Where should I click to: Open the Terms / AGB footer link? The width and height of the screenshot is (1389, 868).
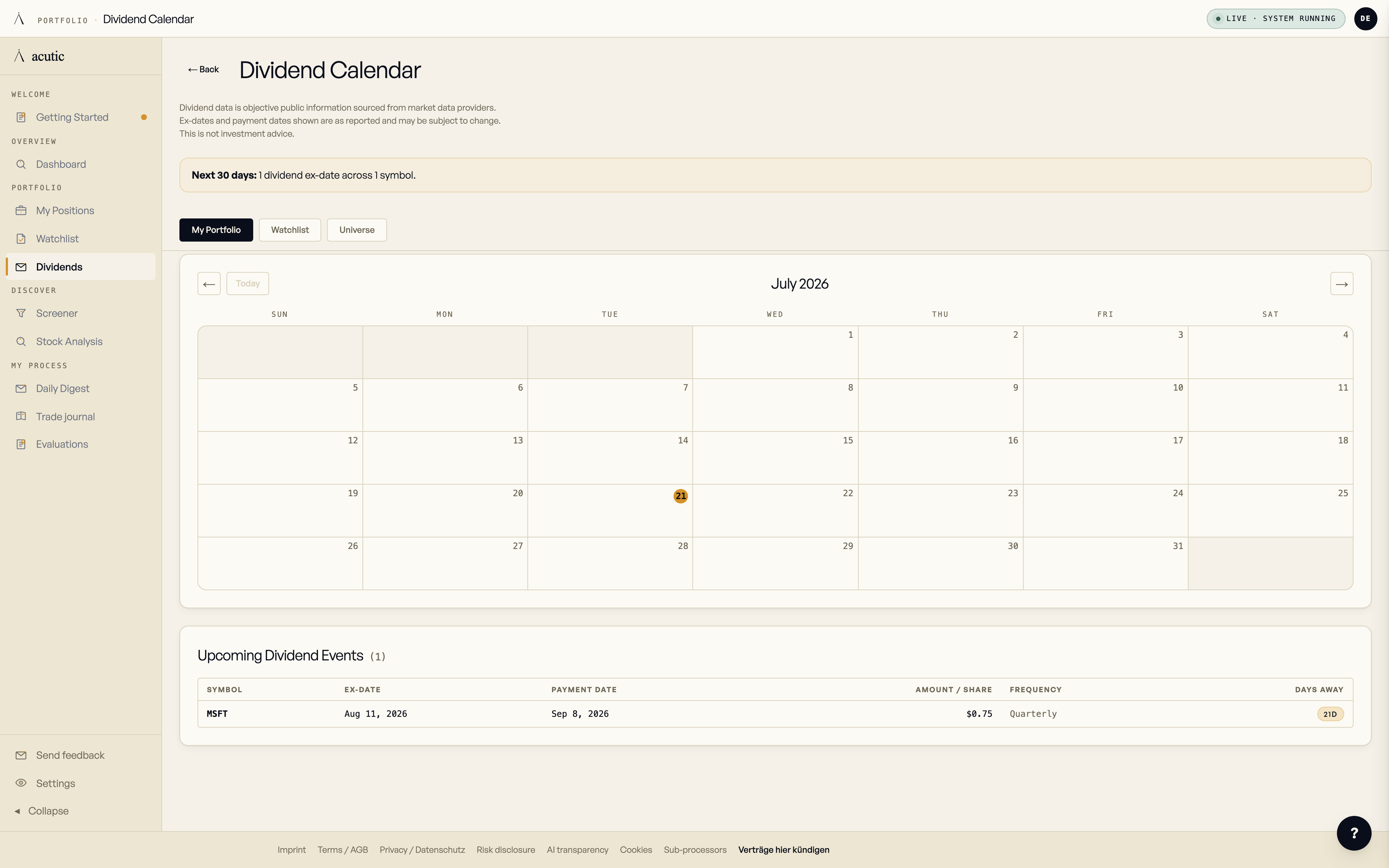(x=343, y=850)
